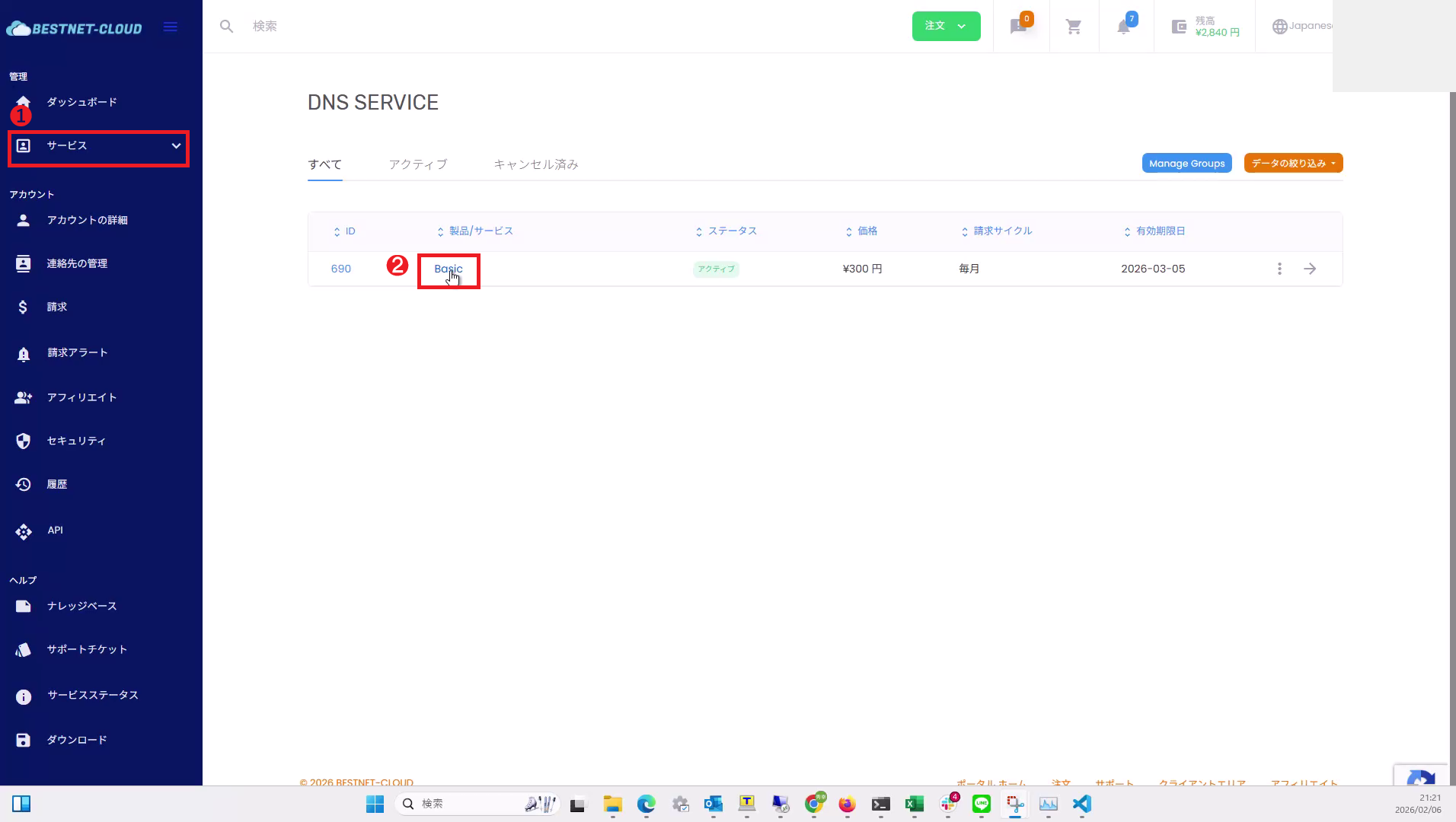Click the hamburger menu icon to collapse sidebar
Viewport: 1456px width, 822px height.
point(171,27)
